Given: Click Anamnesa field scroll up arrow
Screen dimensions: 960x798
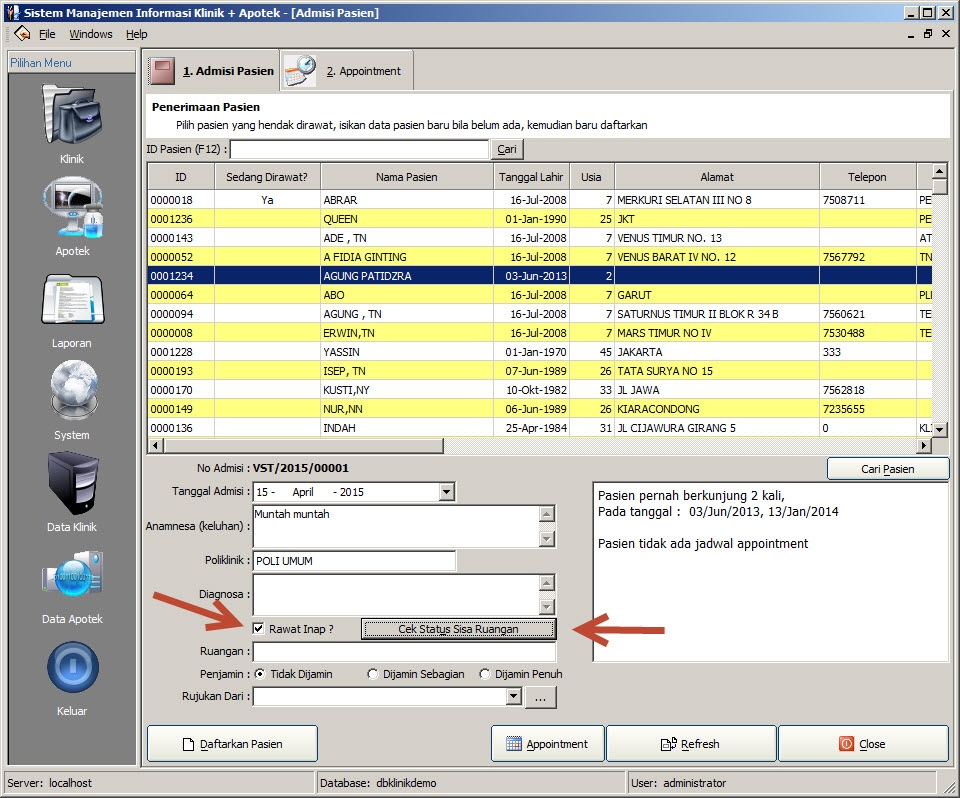Looking at the screenshot, I should point(547,513).
